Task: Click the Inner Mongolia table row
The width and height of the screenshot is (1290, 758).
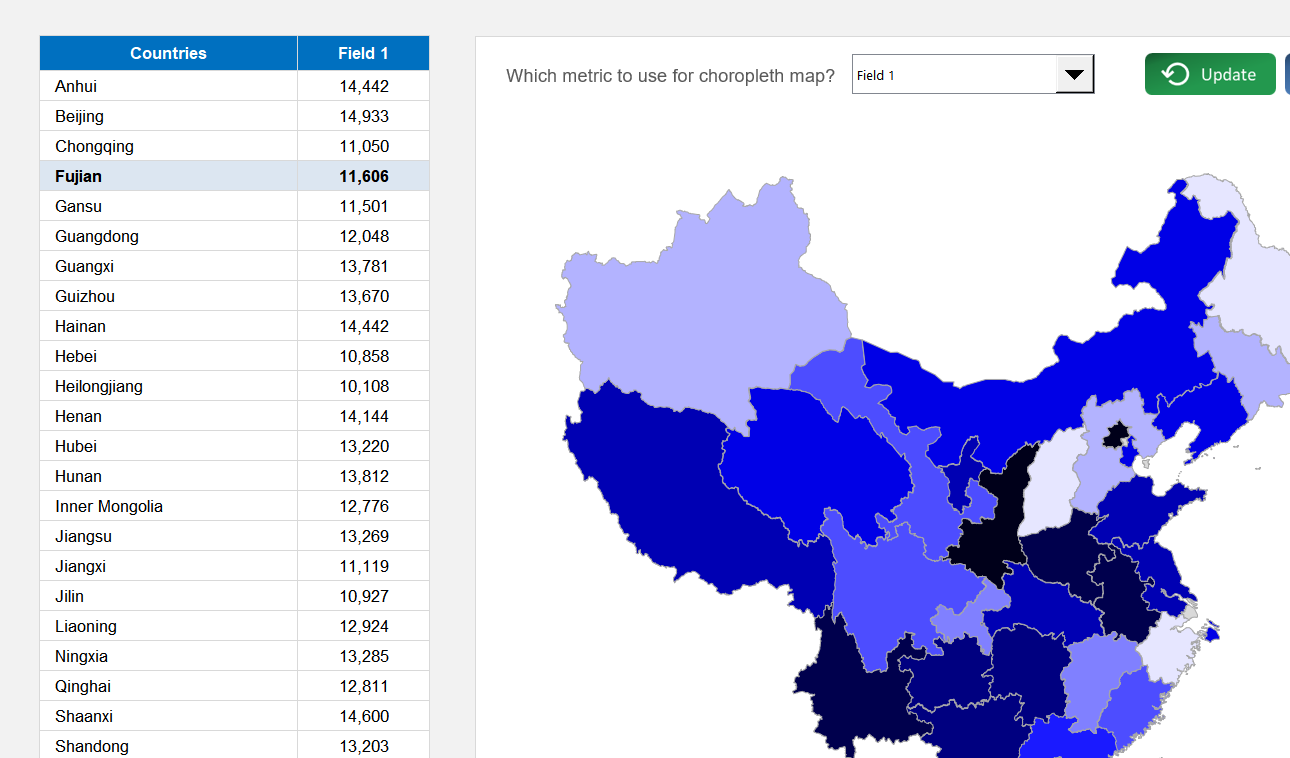Action: [168, 506]
